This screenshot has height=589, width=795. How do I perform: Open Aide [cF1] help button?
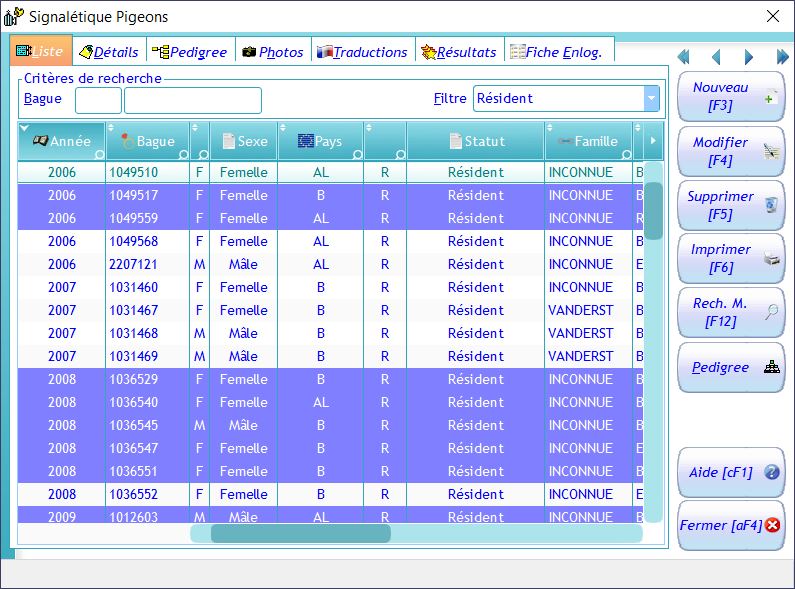[x=731, y=472]
